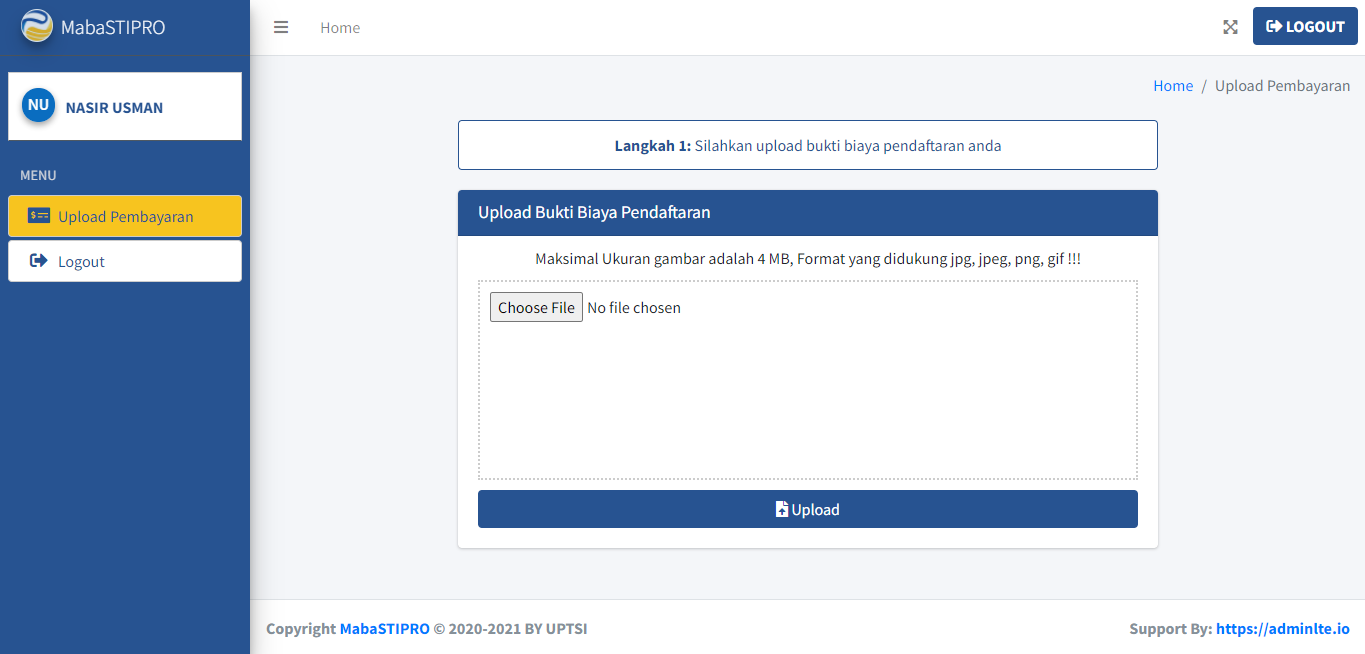Visit the adminlte.io support link
Image resolution: width=1365 pixels, height=654 pixels.
point(1282,629)
